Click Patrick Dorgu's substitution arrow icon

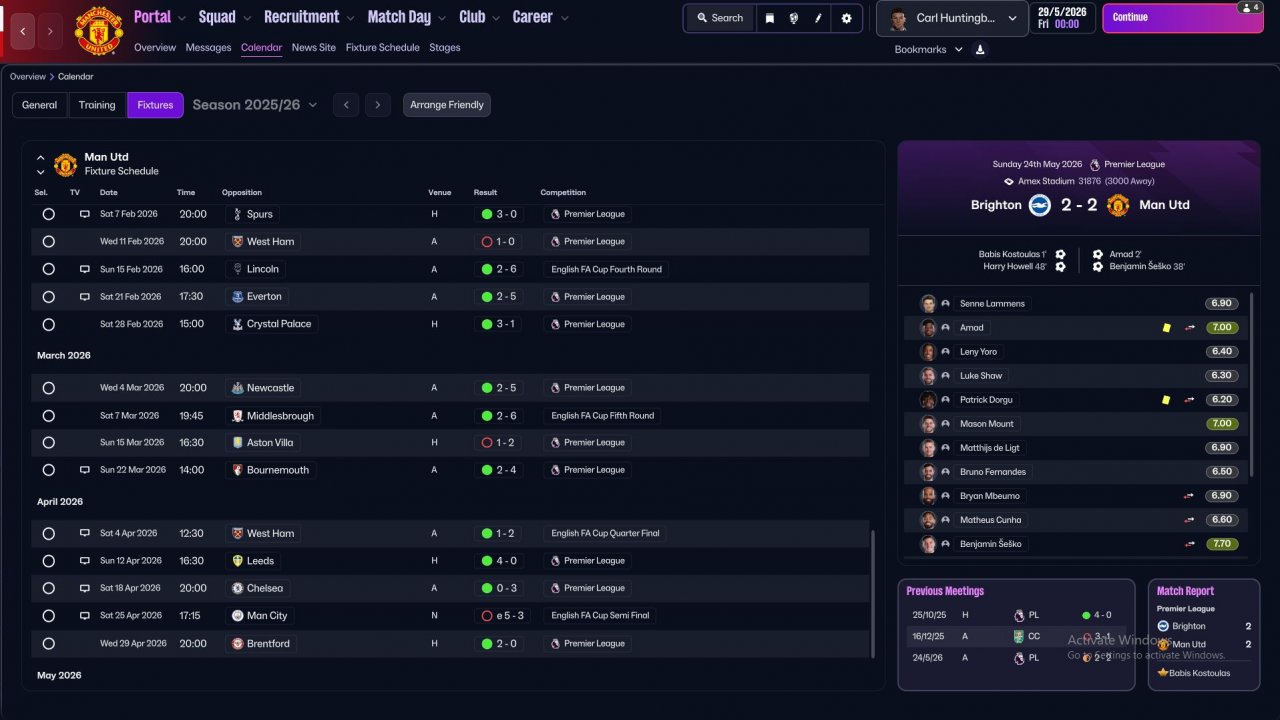pyautogui.click(x=1190, y=400)
